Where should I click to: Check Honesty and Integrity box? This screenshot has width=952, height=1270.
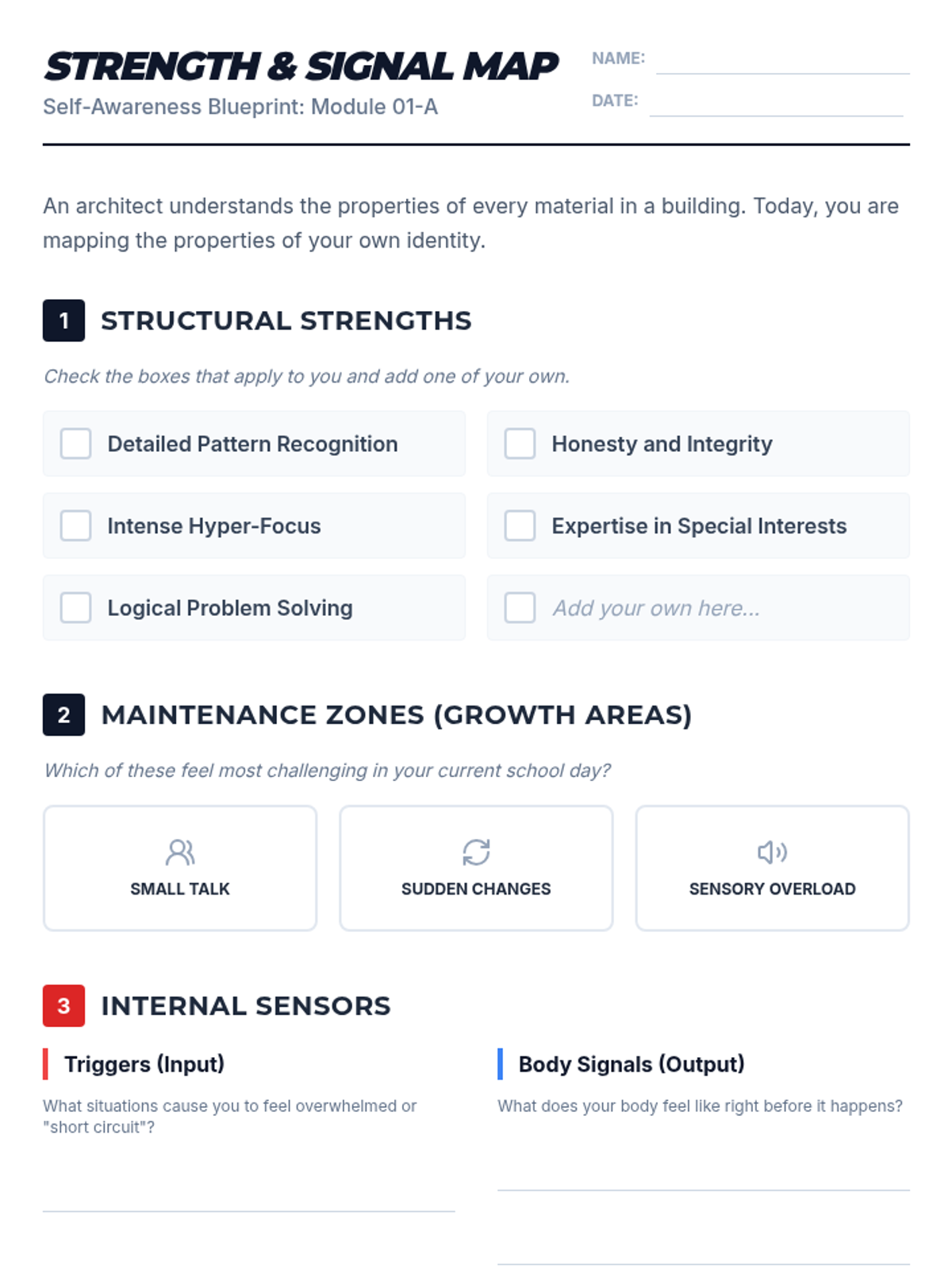point(520,444)
